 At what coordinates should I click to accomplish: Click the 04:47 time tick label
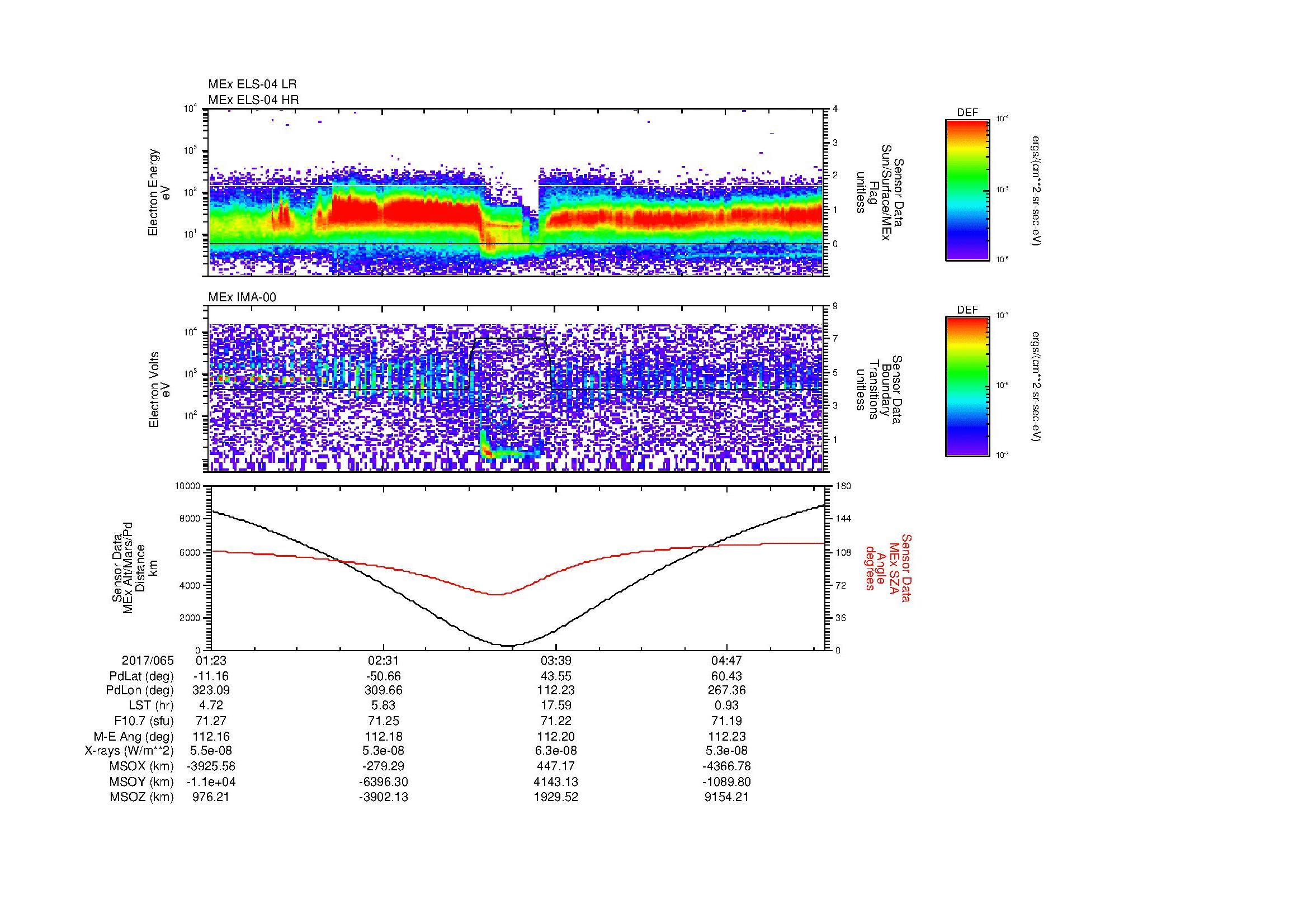pyautogui.click(x=726, y=661)
